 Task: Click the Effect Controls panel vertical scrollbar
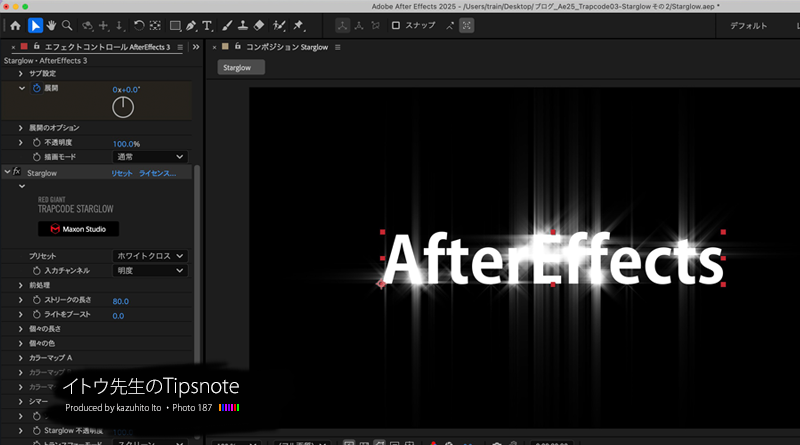tap(197, 301)
